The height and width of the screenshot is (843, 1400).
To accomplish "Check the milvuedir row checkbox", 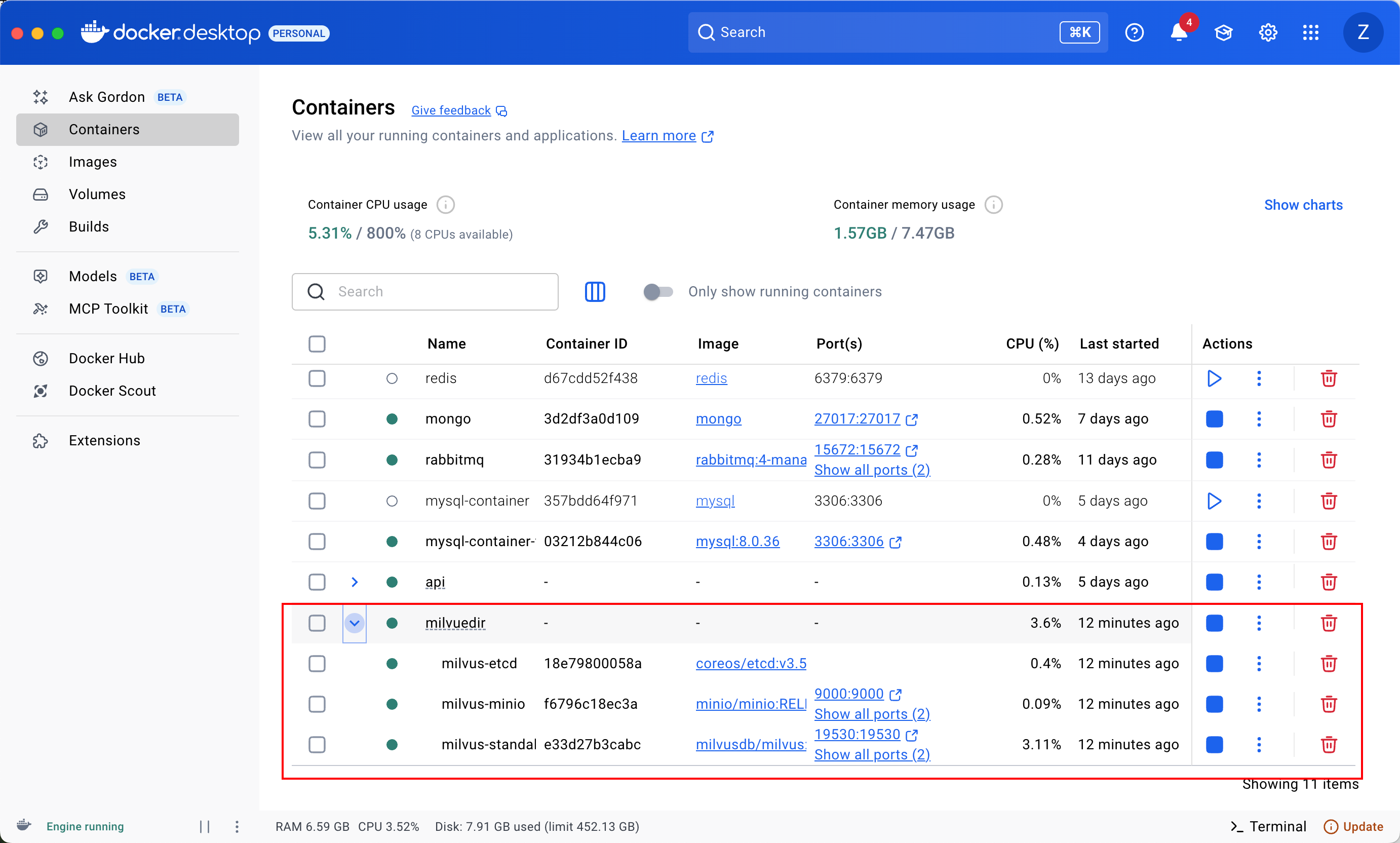I will tap(317, 623).
